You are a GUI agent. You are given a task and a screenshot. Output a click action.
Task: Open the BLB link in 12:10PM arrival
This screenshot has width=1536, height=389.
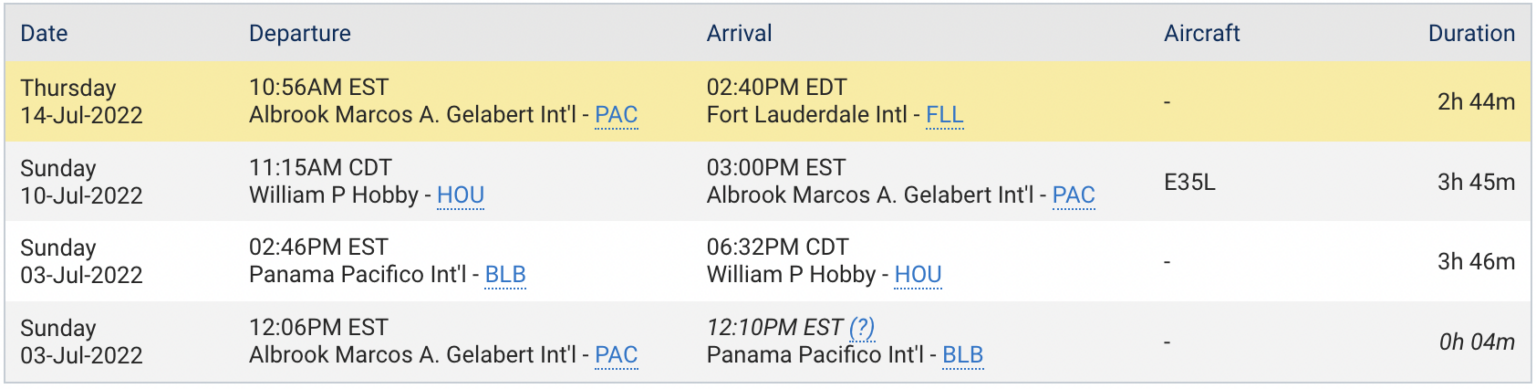963,355
